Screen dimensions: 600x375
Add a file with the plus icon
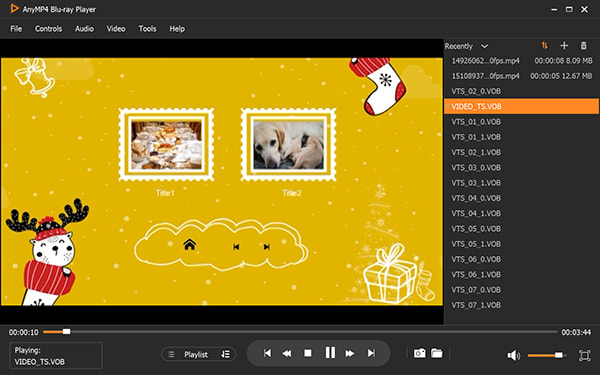tap(564, 46)
